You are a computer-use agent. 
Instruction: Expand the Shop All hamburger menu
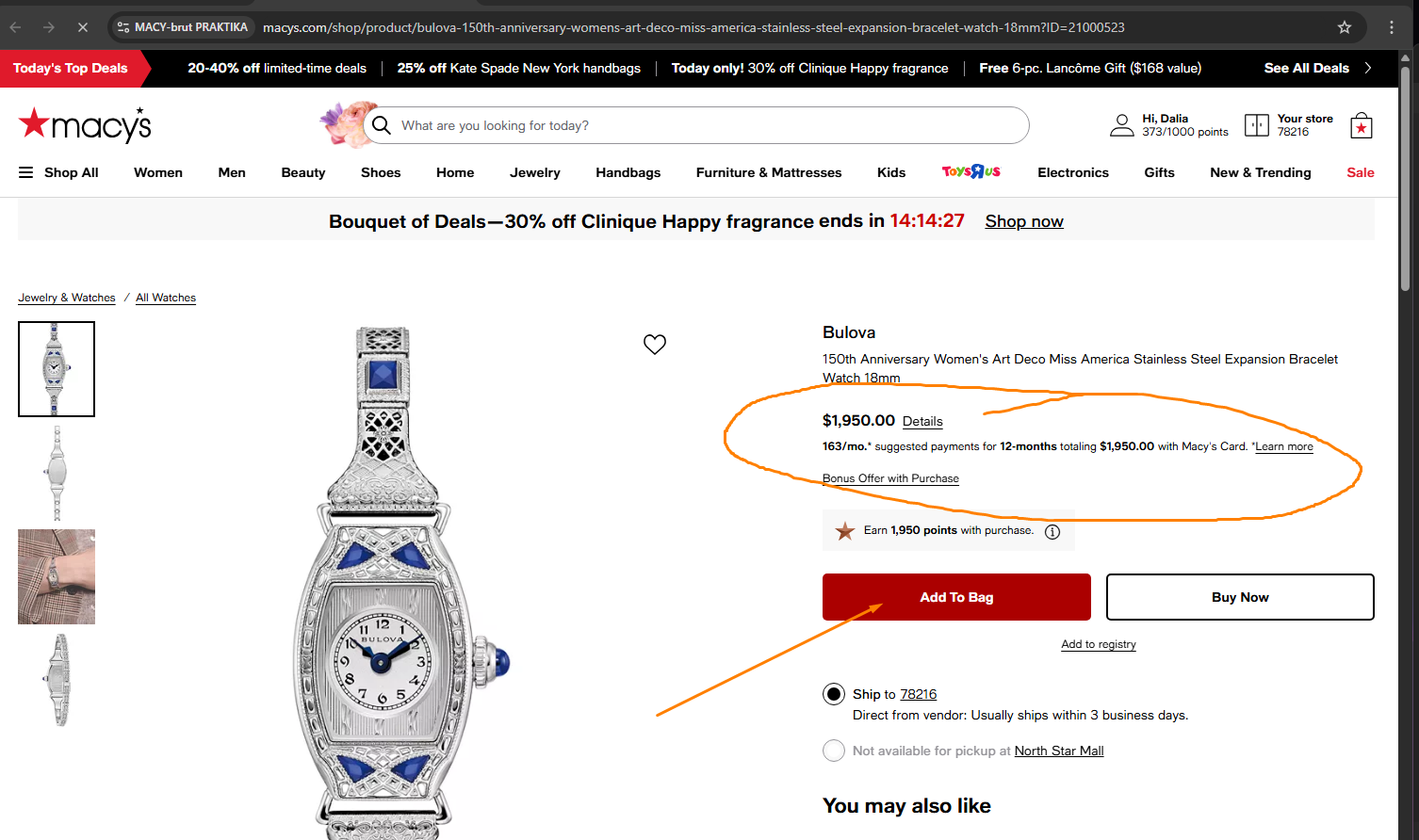coord(26,172)
